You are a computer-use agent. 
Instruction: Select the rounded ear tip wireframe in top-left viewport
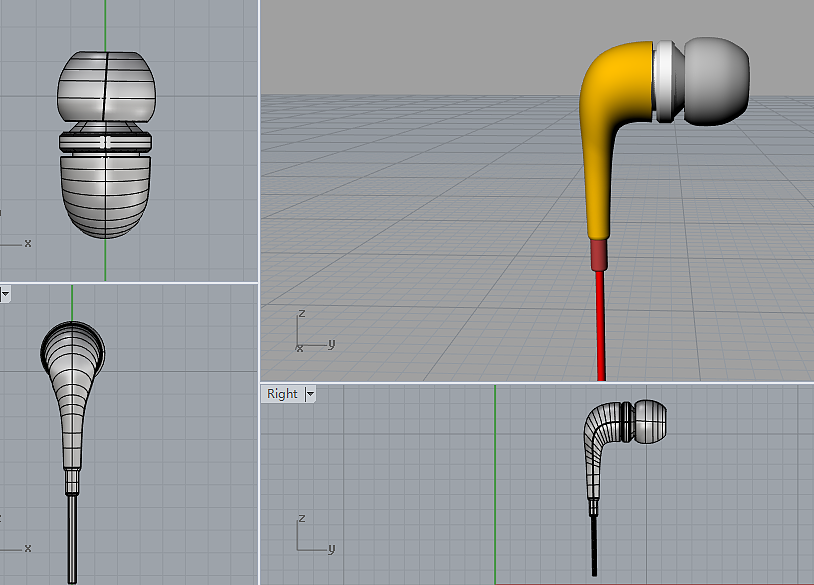(106, 87)
